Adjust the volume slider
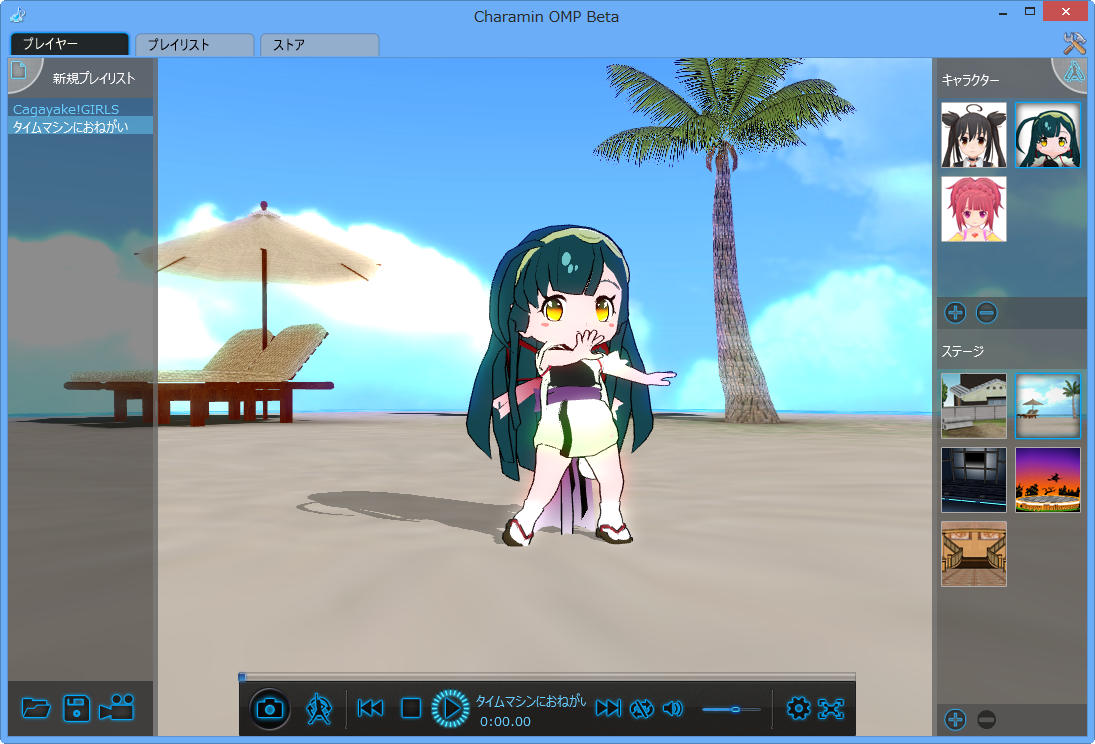This screenshot has height=744, width=1095. pyautogui.click(x=731, y=709)
